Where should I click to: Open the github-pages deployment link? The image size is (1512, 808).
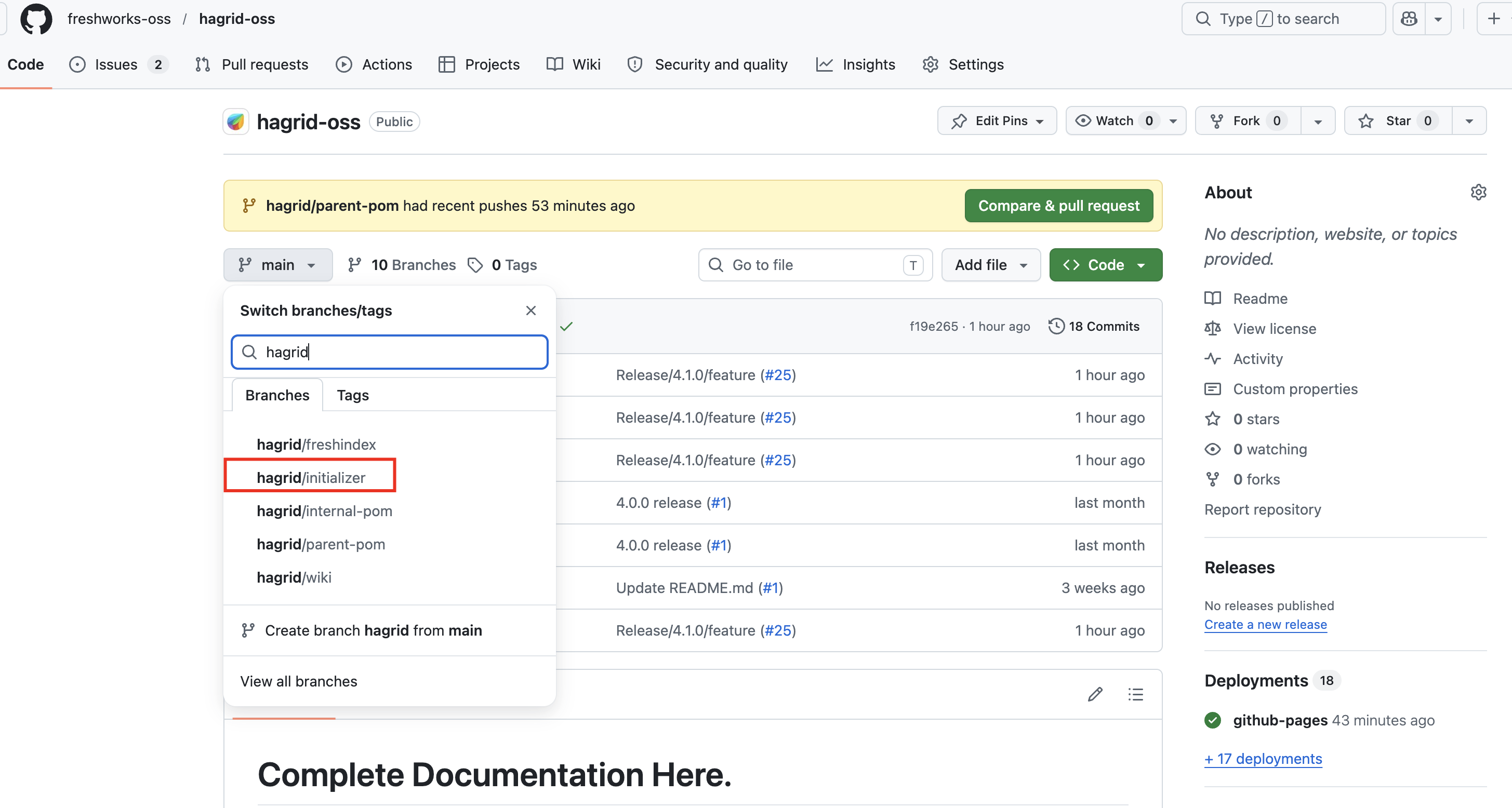click(1280, 721)
